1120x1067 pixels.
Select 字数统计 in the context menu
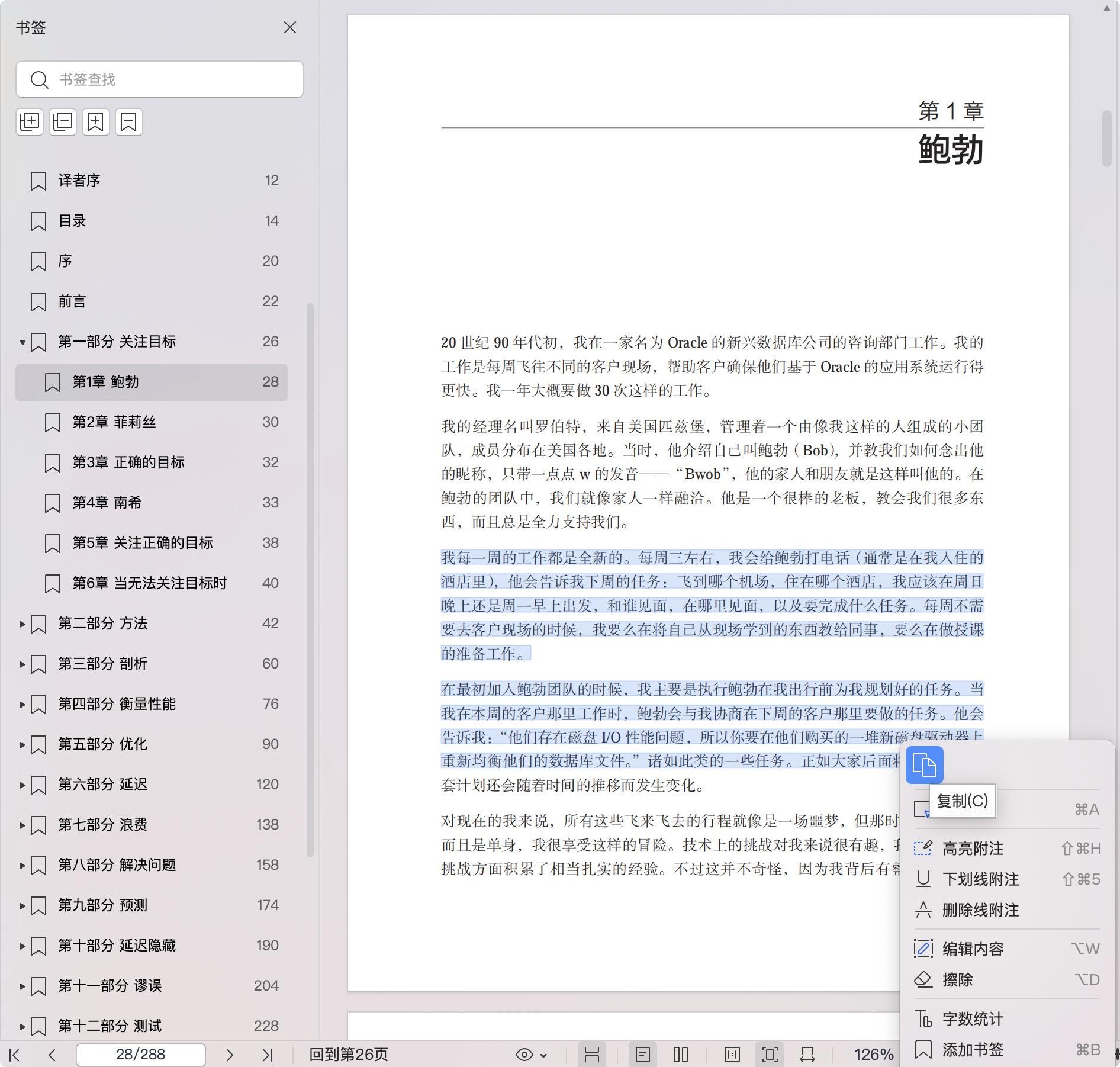coord(973,1019)
